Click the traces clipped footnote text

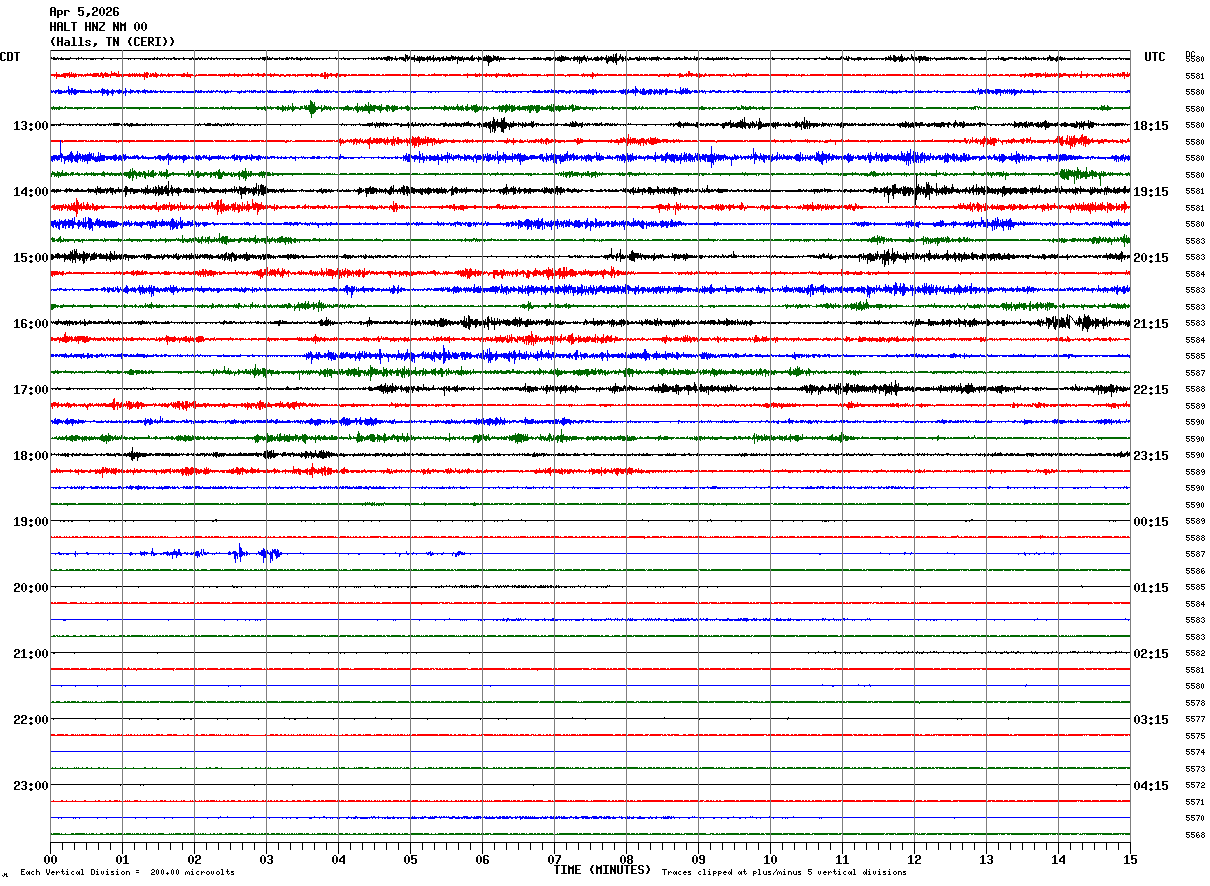click(x=784, y=873)
